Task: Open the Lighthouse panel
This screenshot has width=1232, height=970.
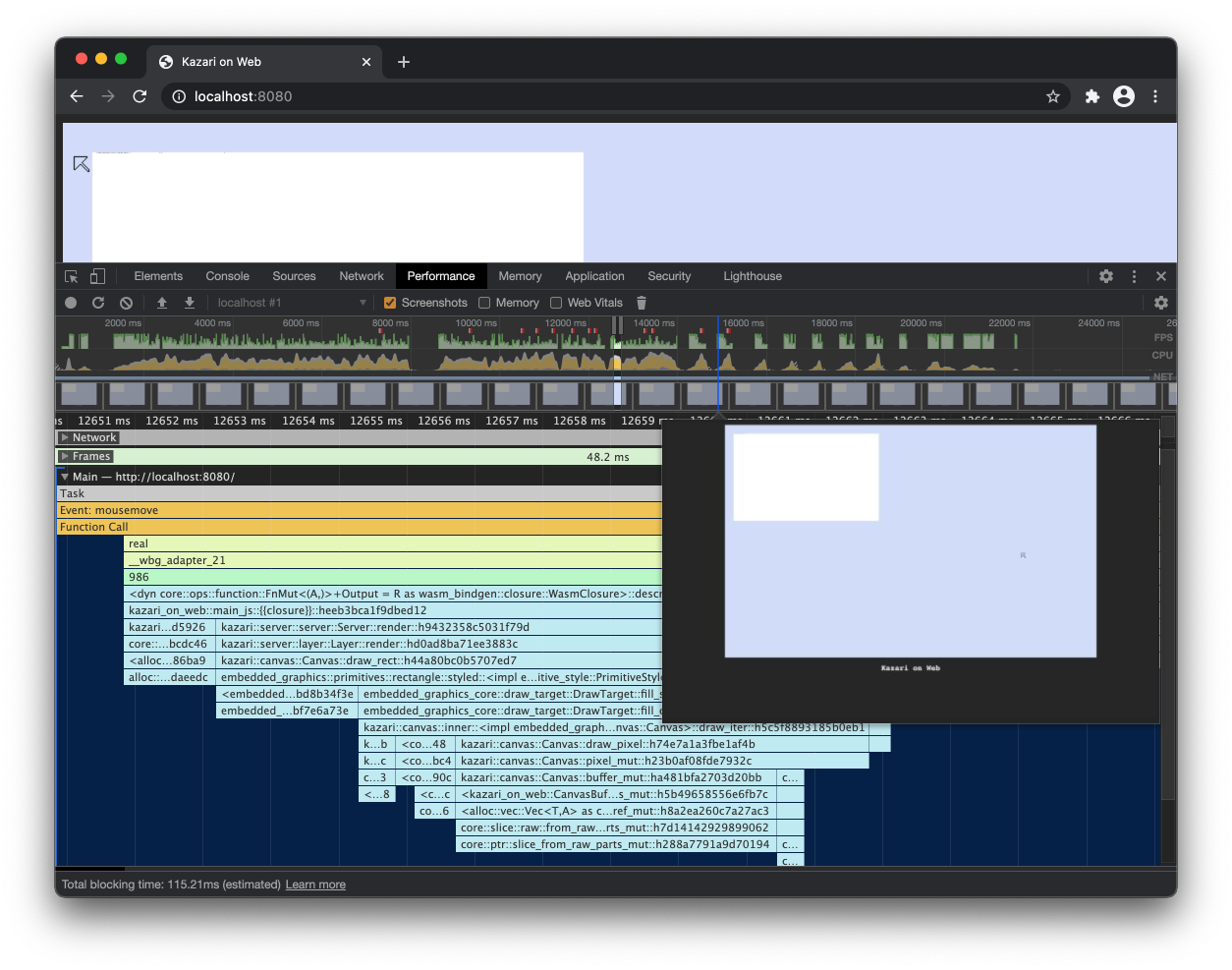Action: tap(752, 276)
